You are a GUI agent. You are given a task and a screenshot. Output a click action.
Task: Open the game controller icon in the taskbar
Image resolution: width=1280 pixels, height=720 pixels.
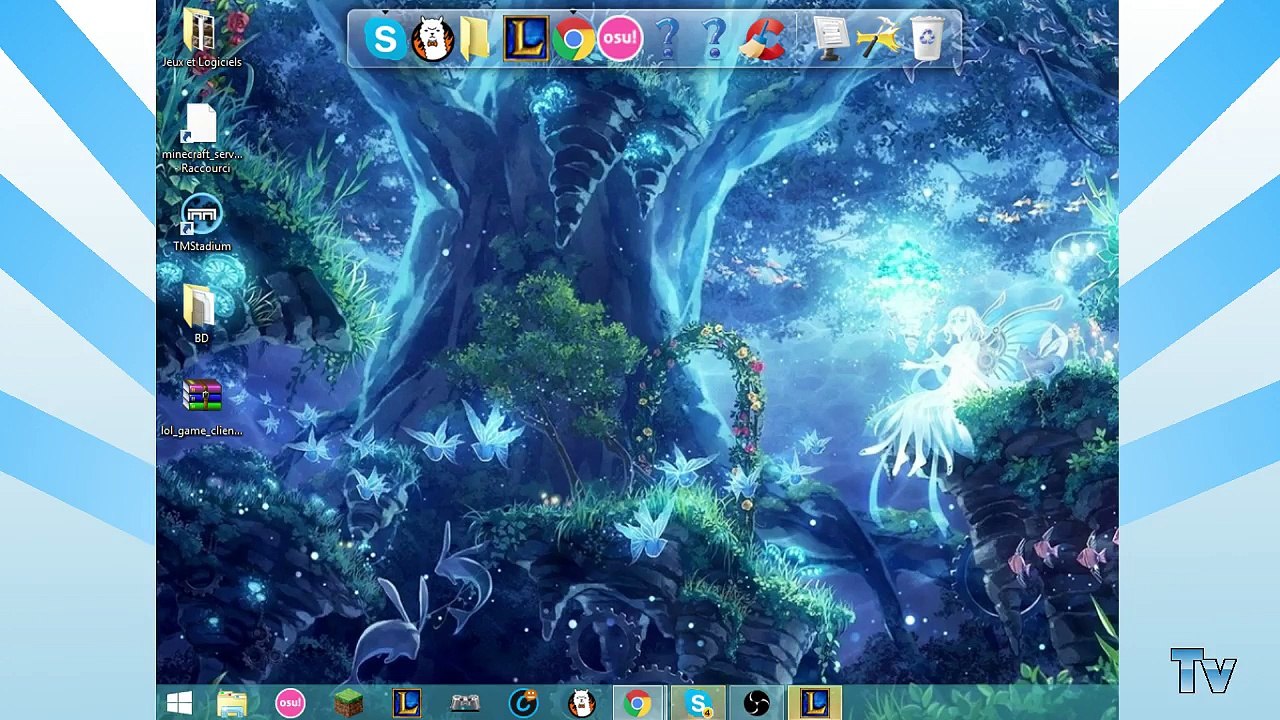click(x=465, y=703)
